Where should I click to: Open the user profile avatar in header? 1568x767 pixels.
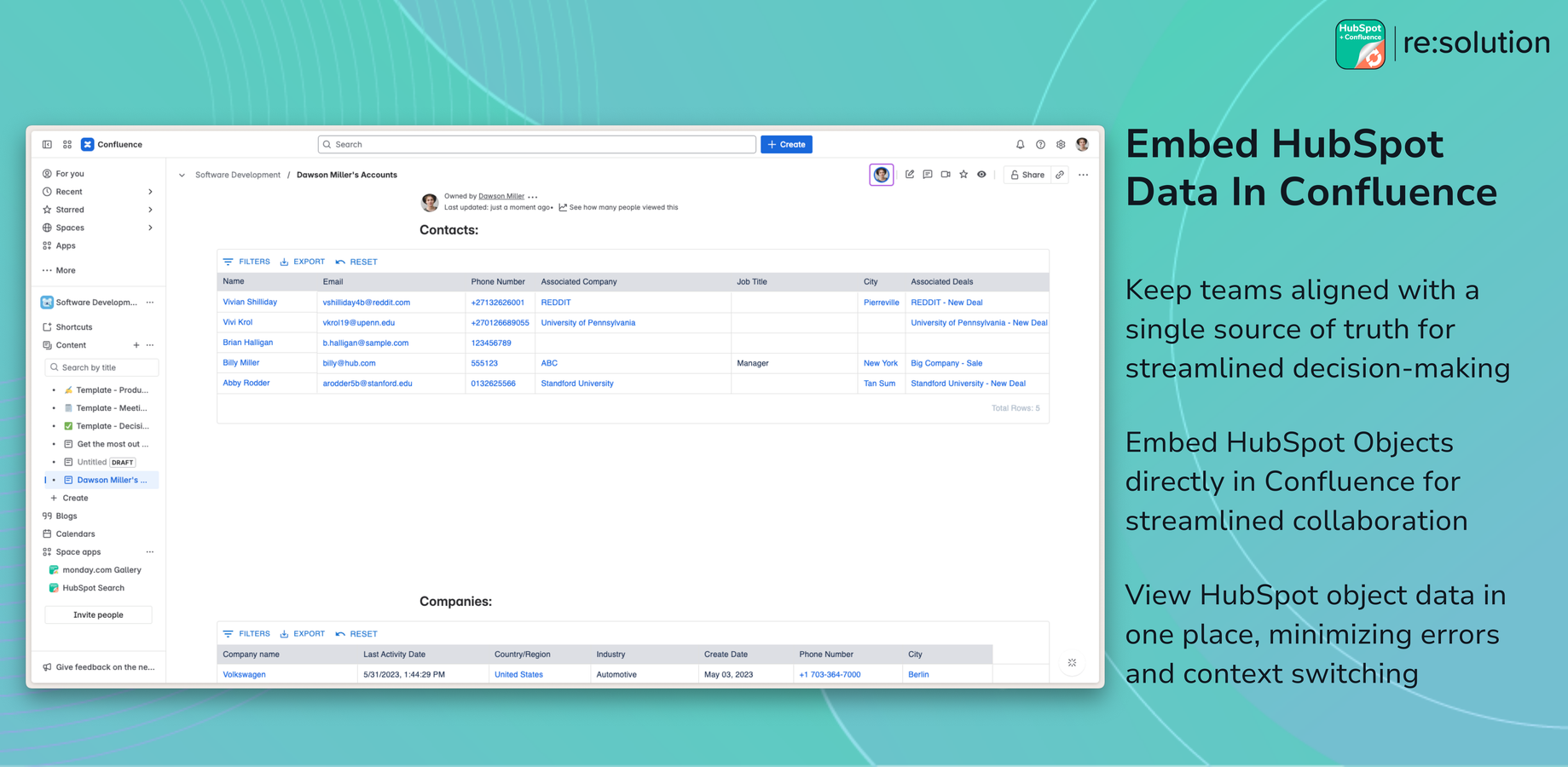[1082, 145]
